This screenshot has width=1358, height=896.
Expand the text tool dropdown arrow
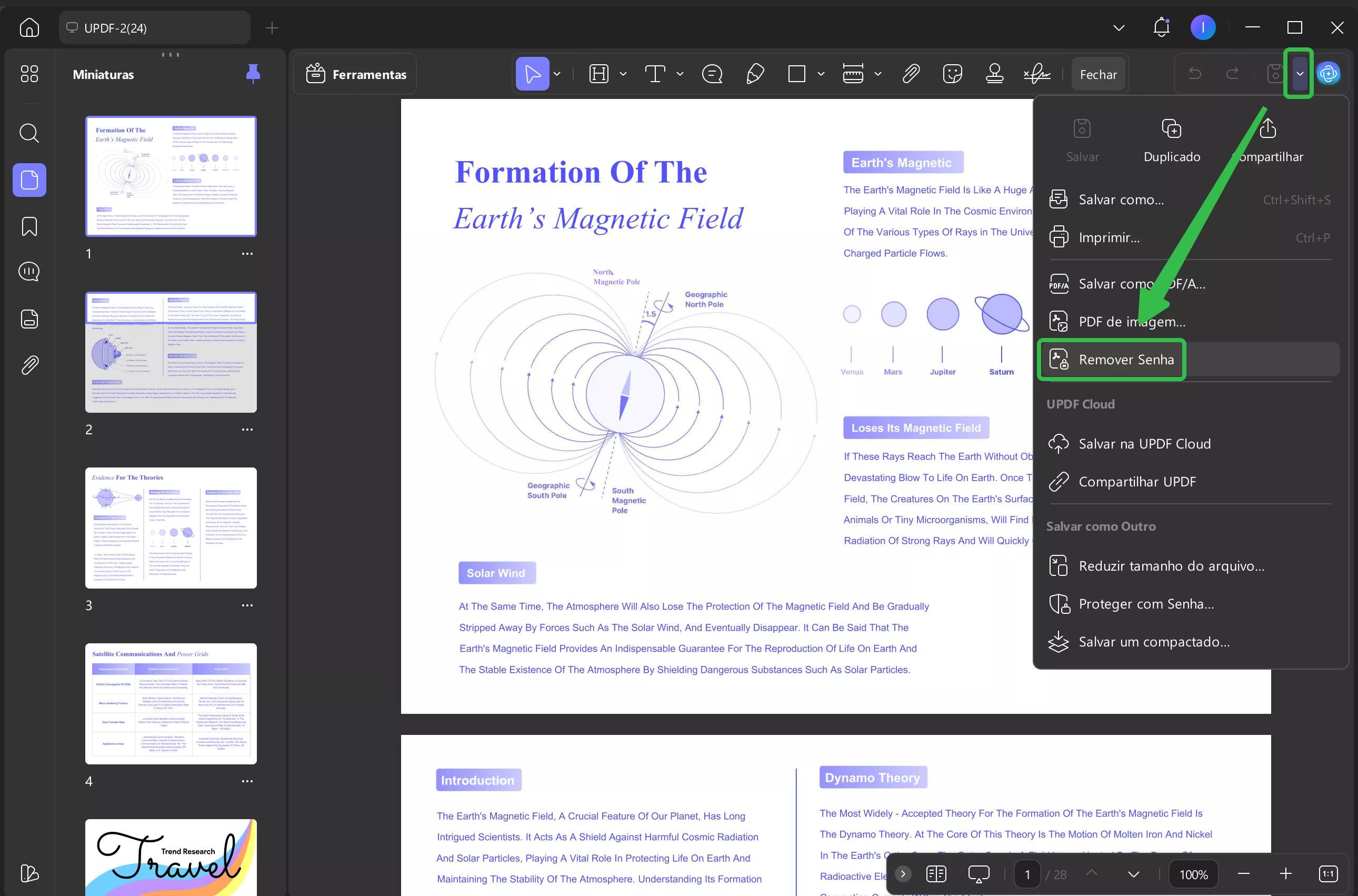click(x=680, y=74)
